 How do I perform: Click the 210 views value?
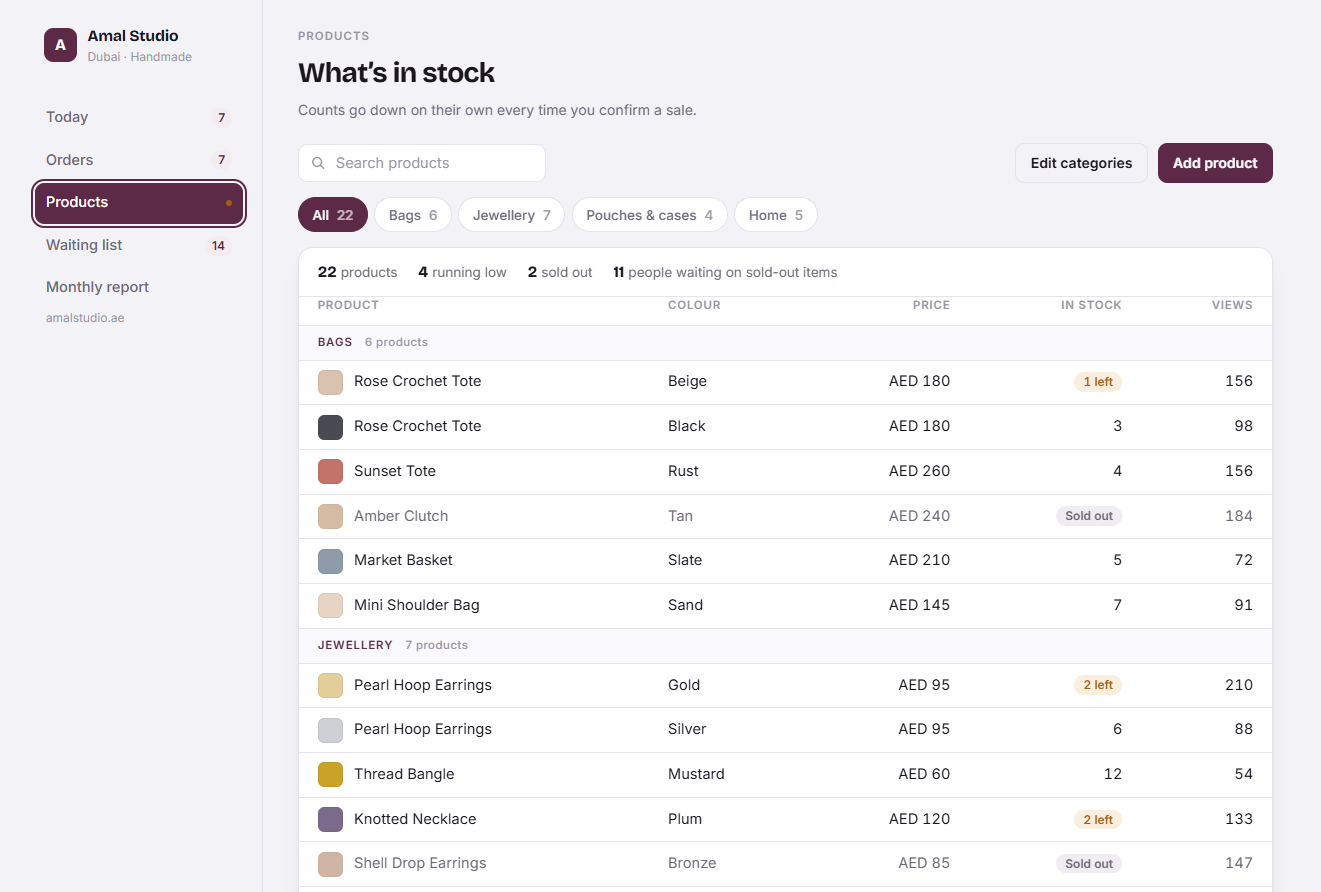pyautogui.click(x=1239, y=685)
